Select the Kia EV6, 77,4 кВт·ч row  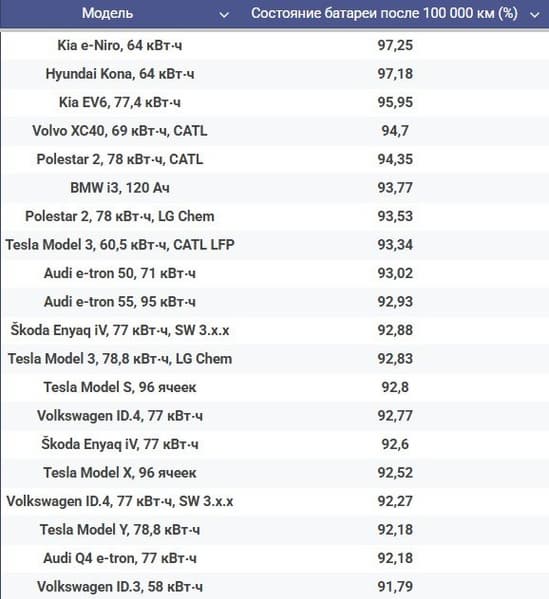(277, 102)
